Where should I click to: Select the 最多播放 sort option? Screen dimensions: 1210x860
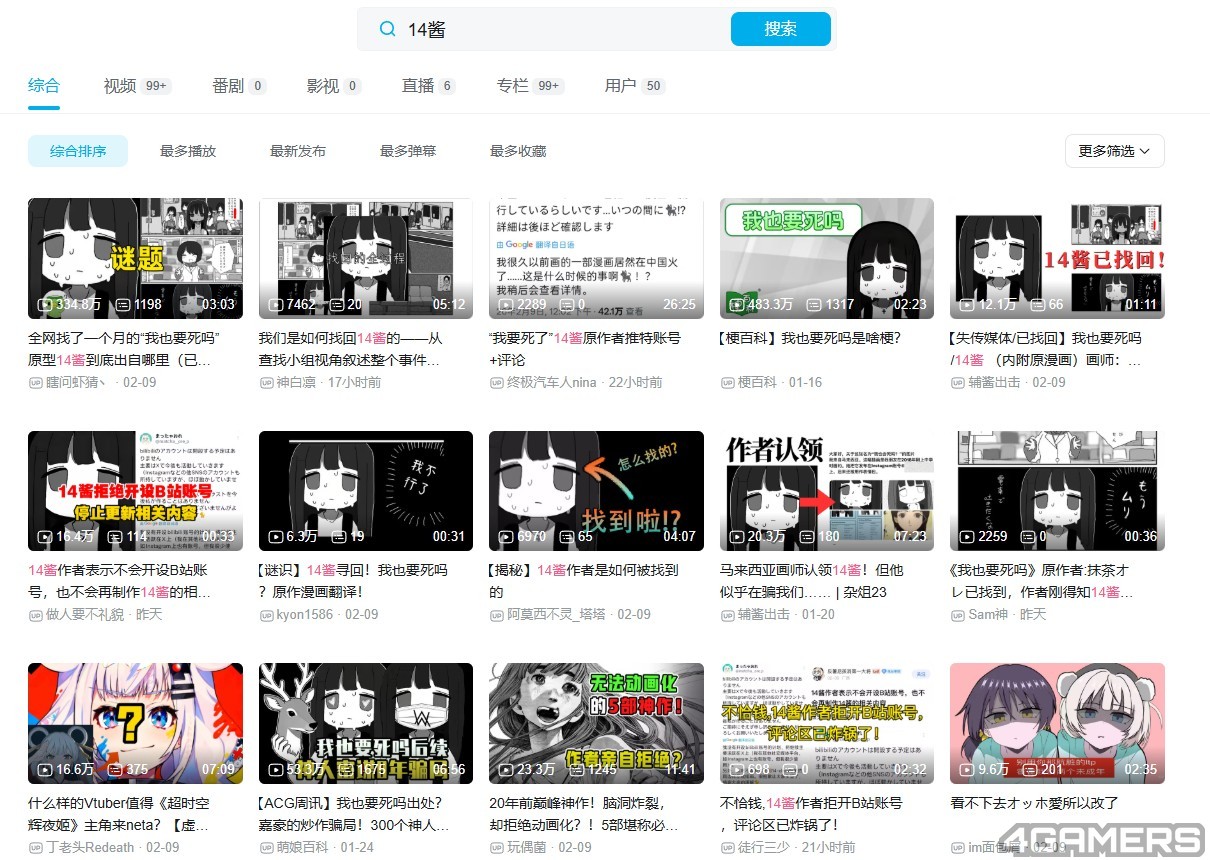(188, 151)
